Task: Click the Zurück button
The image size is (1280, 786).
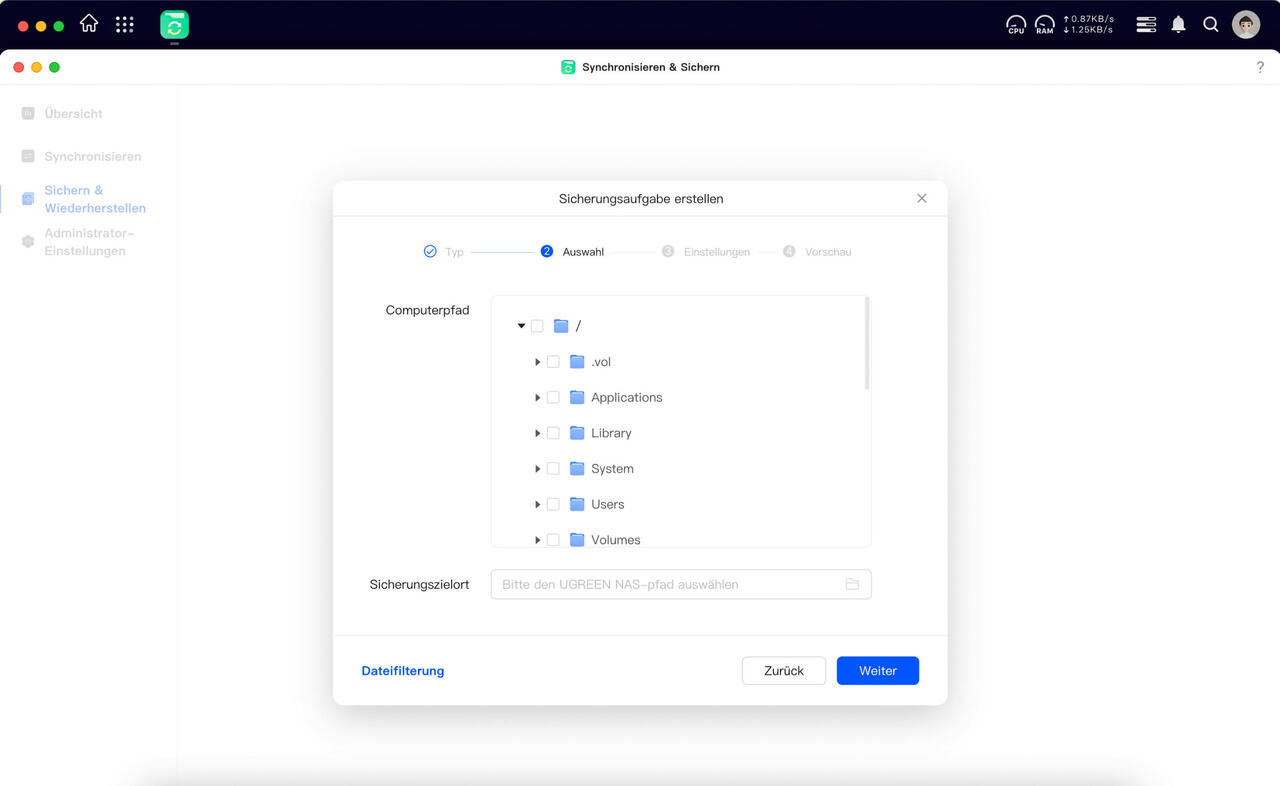Action: coord(784,671)
